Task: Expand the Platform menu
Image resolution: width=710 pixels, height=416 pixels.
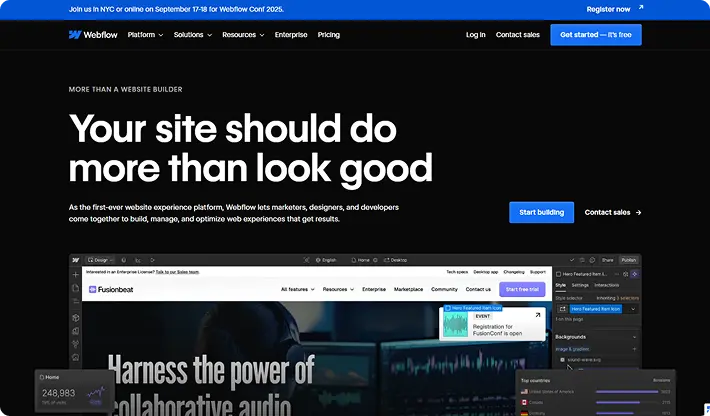Action: click(145, 35)
